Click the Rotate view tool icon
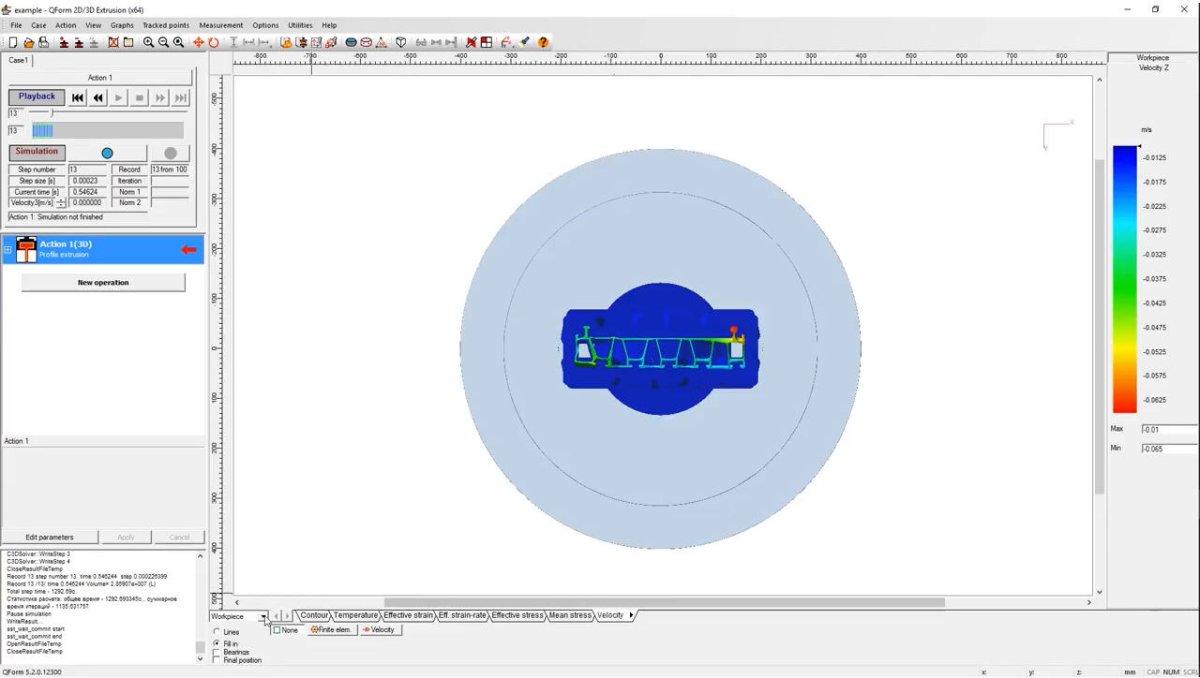The image size is (1200, 678). tap(212, 43)
